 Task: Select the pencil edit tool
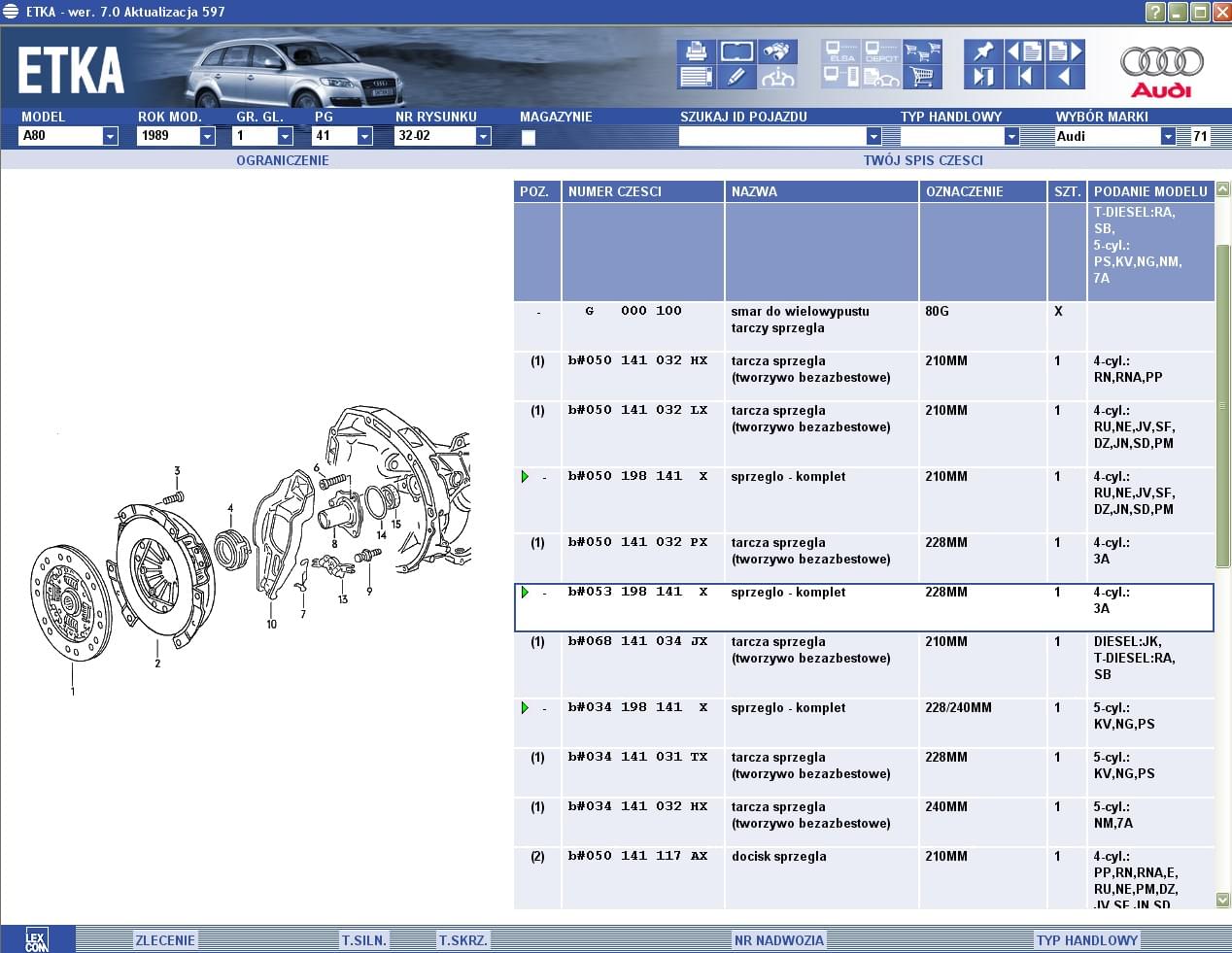(x=736, y=77)
